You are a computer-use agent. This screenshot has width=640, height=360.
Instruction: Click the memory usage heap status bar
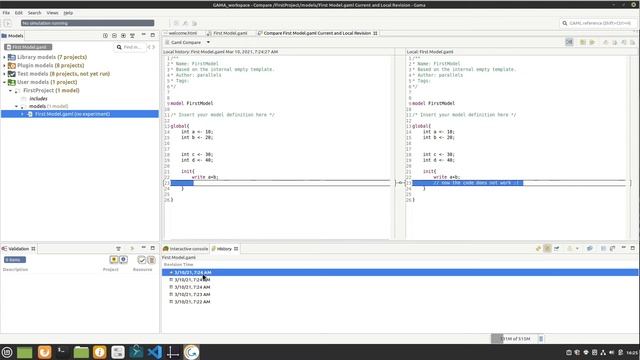pos(516,339)
